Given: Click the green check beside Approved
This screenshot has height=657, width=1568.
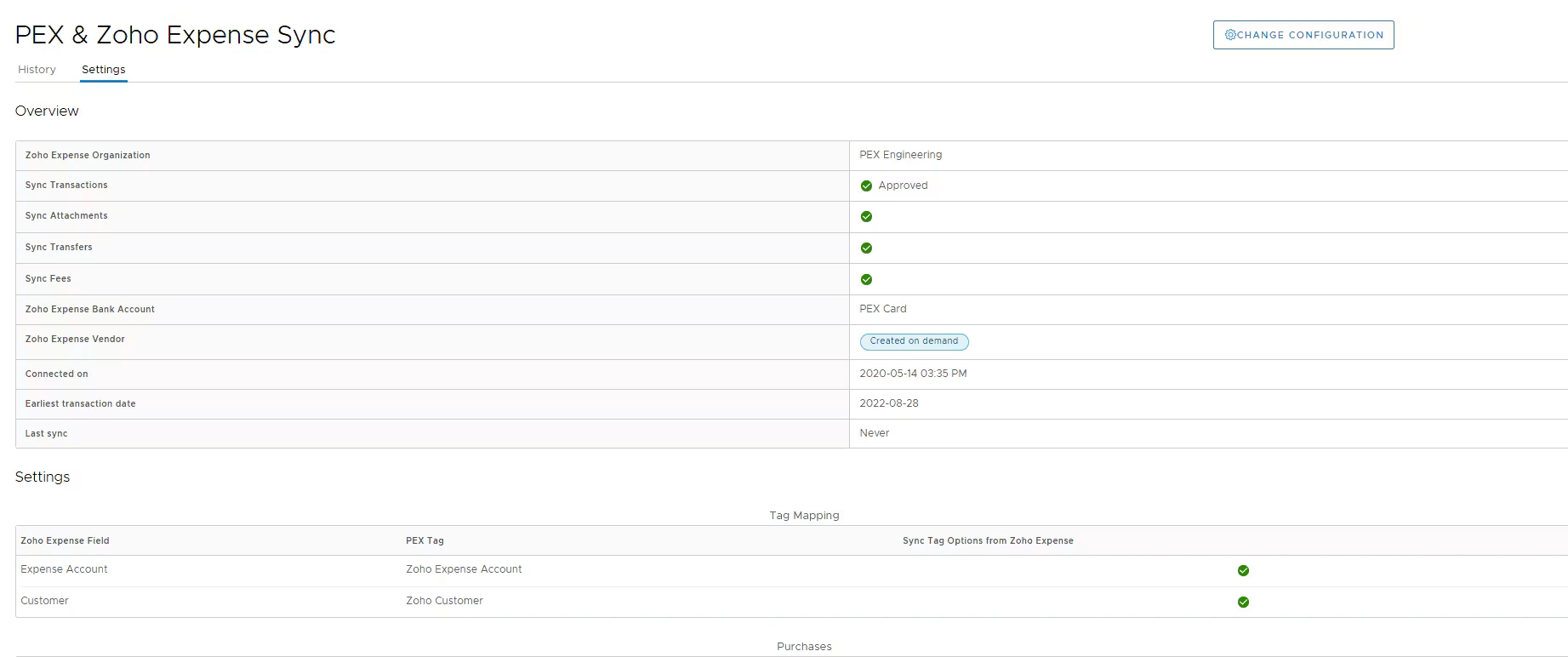Looking at the screenshot, I should click(866, 186).
